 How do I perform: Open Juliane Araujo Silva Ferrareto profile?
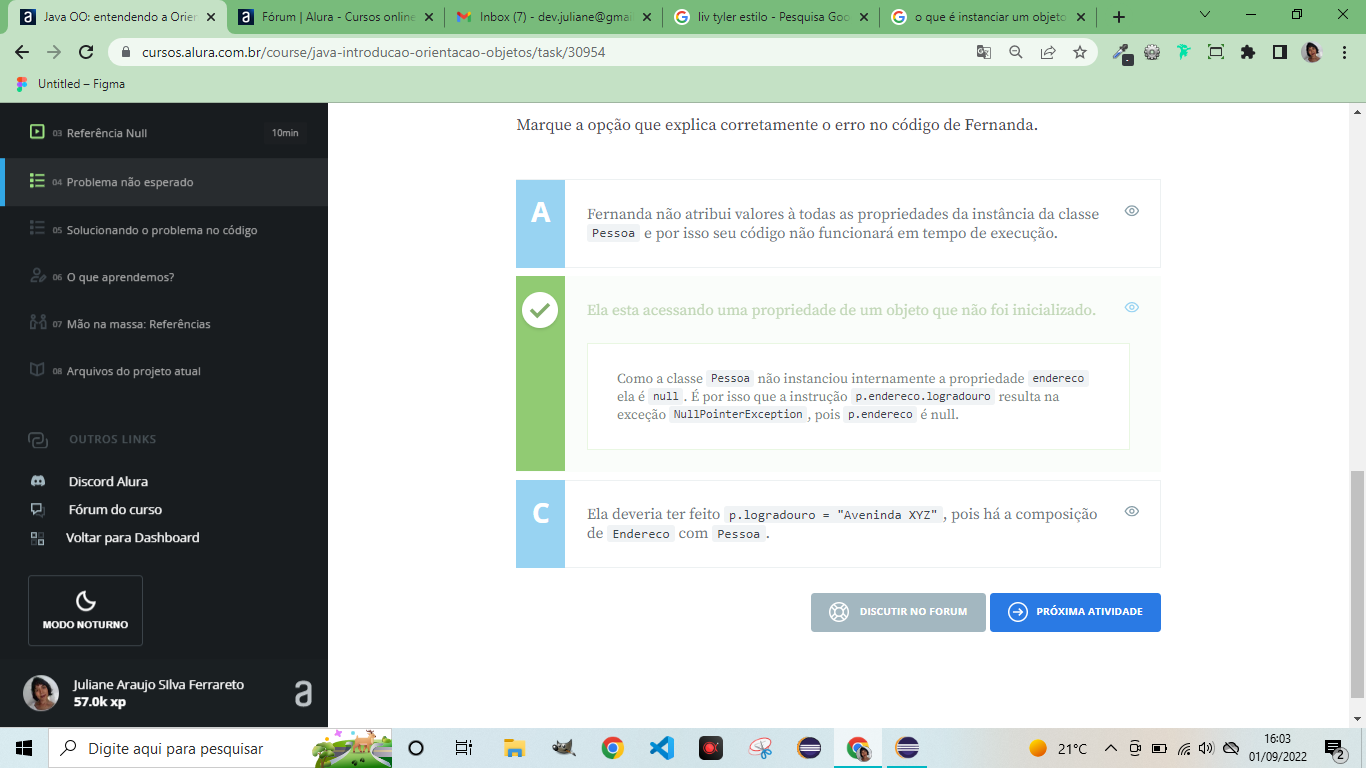[x=158, y=685]
